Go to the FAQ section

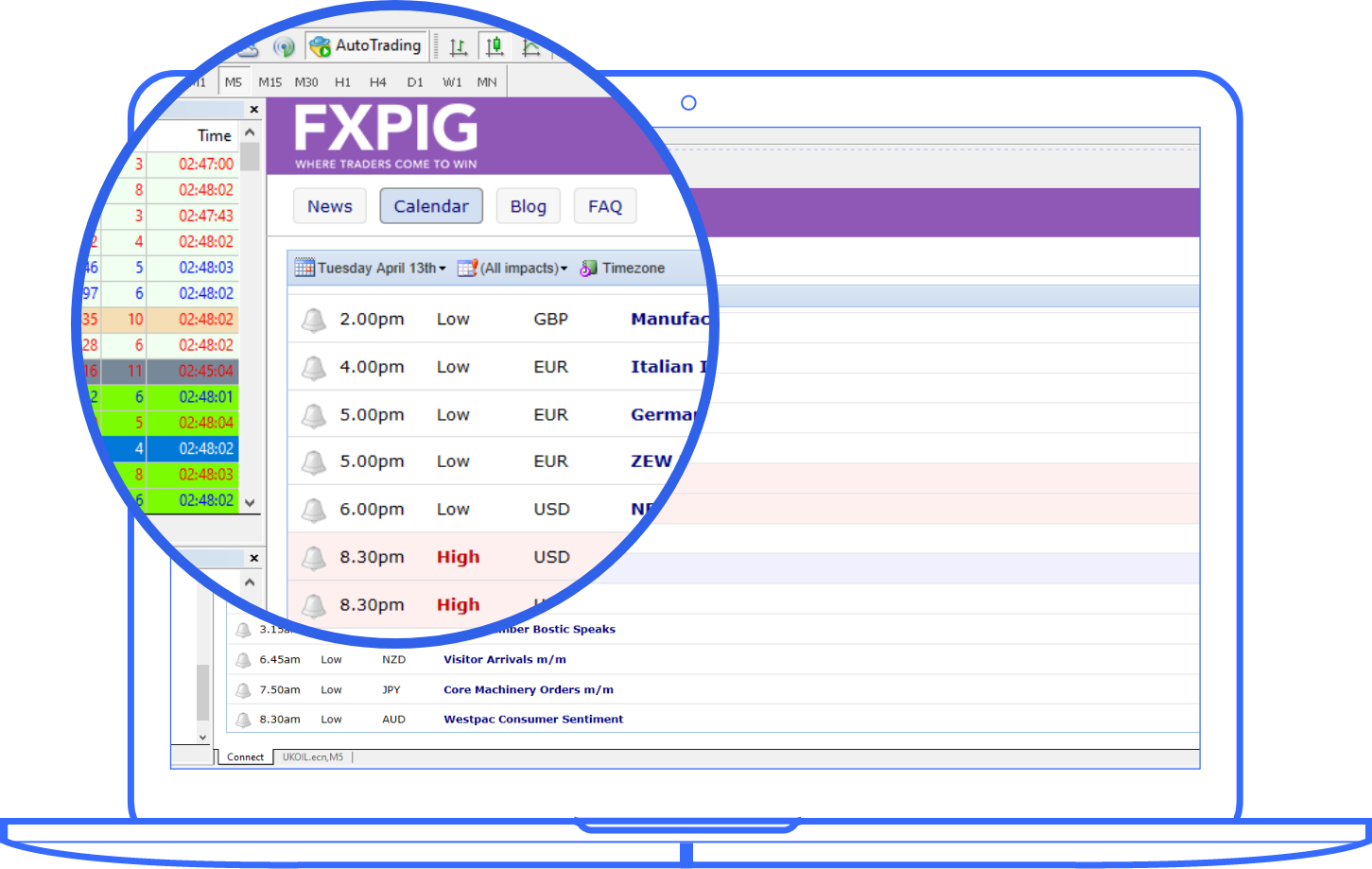tap(605, 206)
